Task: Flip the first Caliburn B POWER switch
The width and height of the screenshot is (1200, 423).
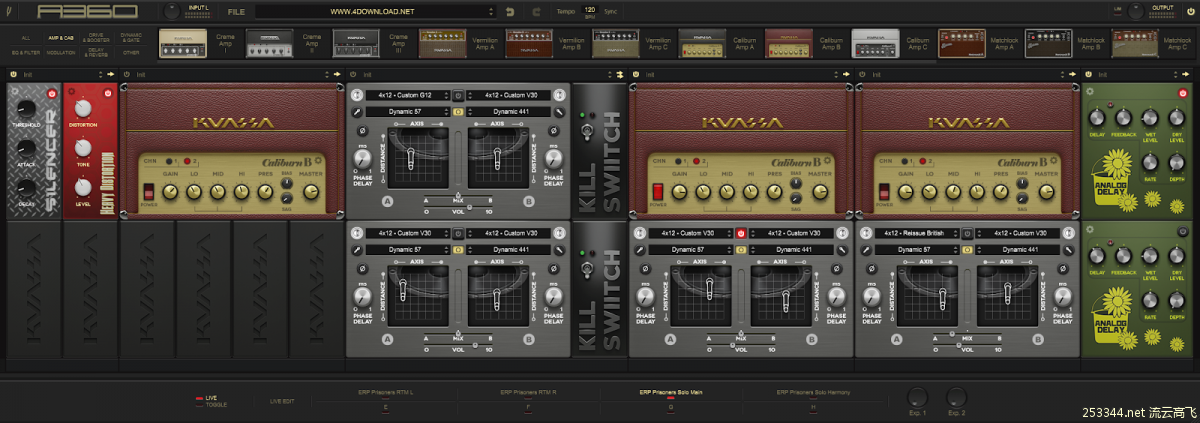Action: tap(151, 191)
